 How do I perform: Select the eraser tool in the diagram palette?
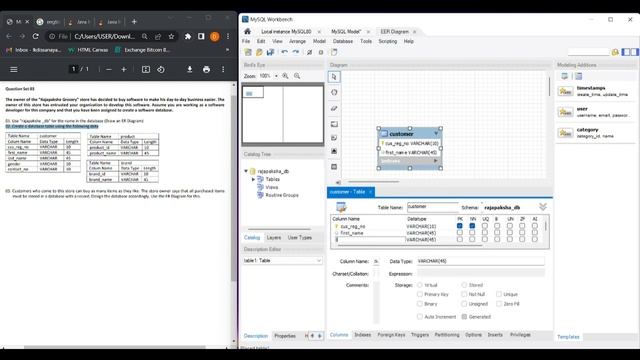coord(334,108)
